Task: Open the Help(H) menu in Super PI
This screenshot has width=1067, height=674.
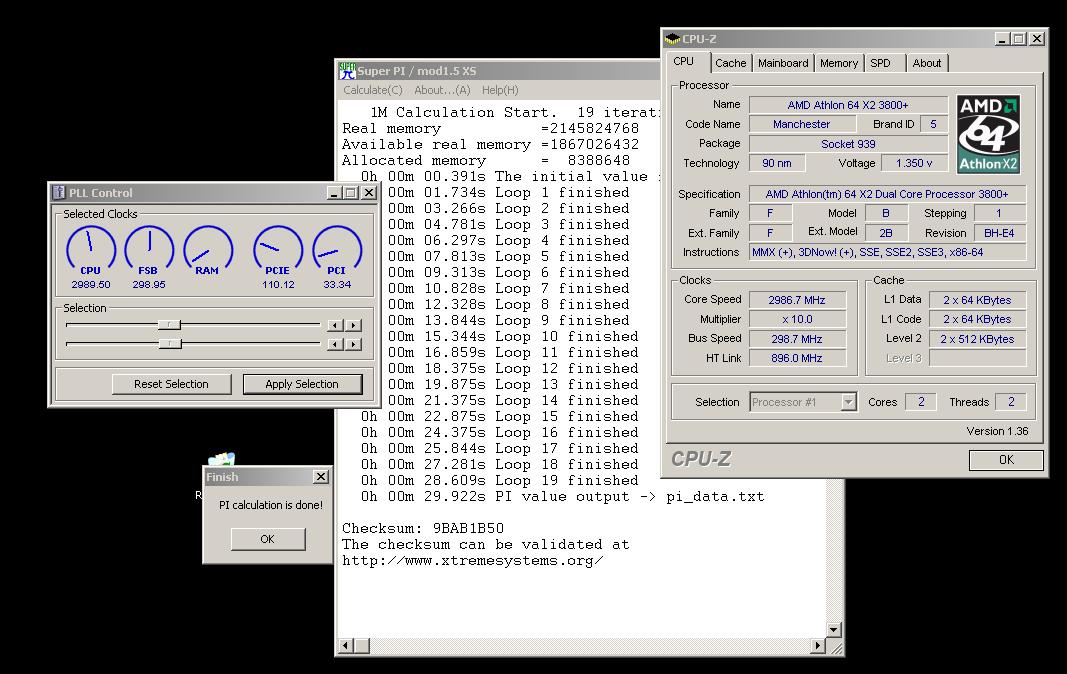Action: pyautogui.click(x=500, y=90)
